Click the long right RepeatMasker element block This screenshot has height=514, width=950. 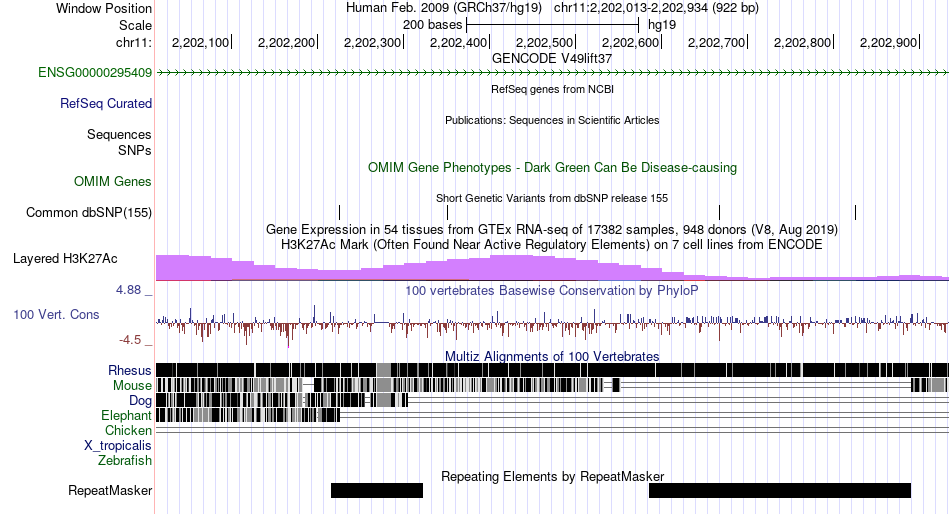tap(780, 490)
